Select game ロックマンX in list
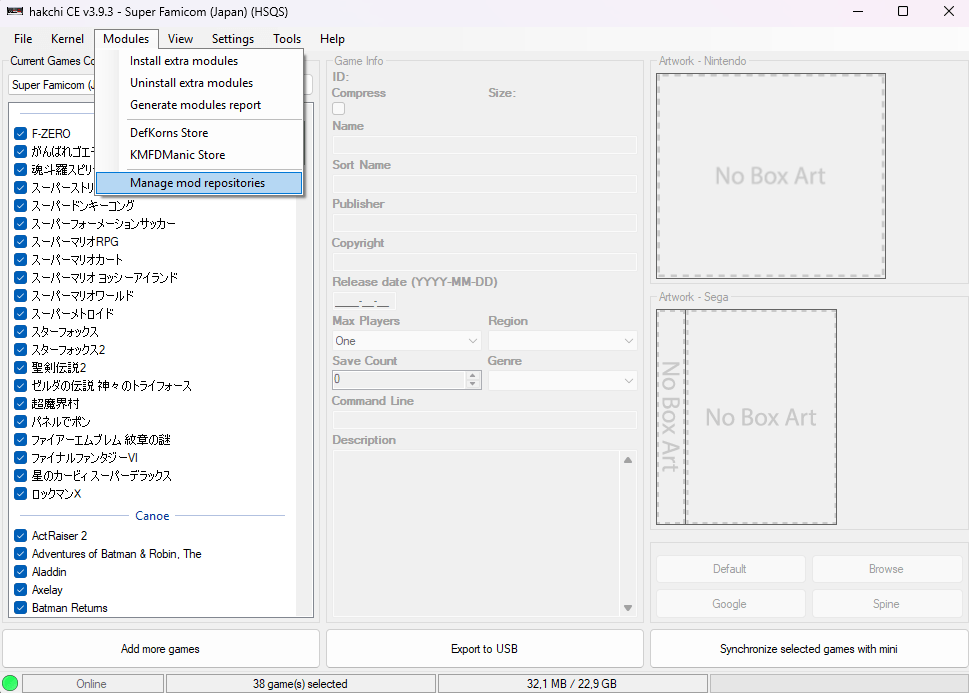The image size is (969, 693). 56,494
